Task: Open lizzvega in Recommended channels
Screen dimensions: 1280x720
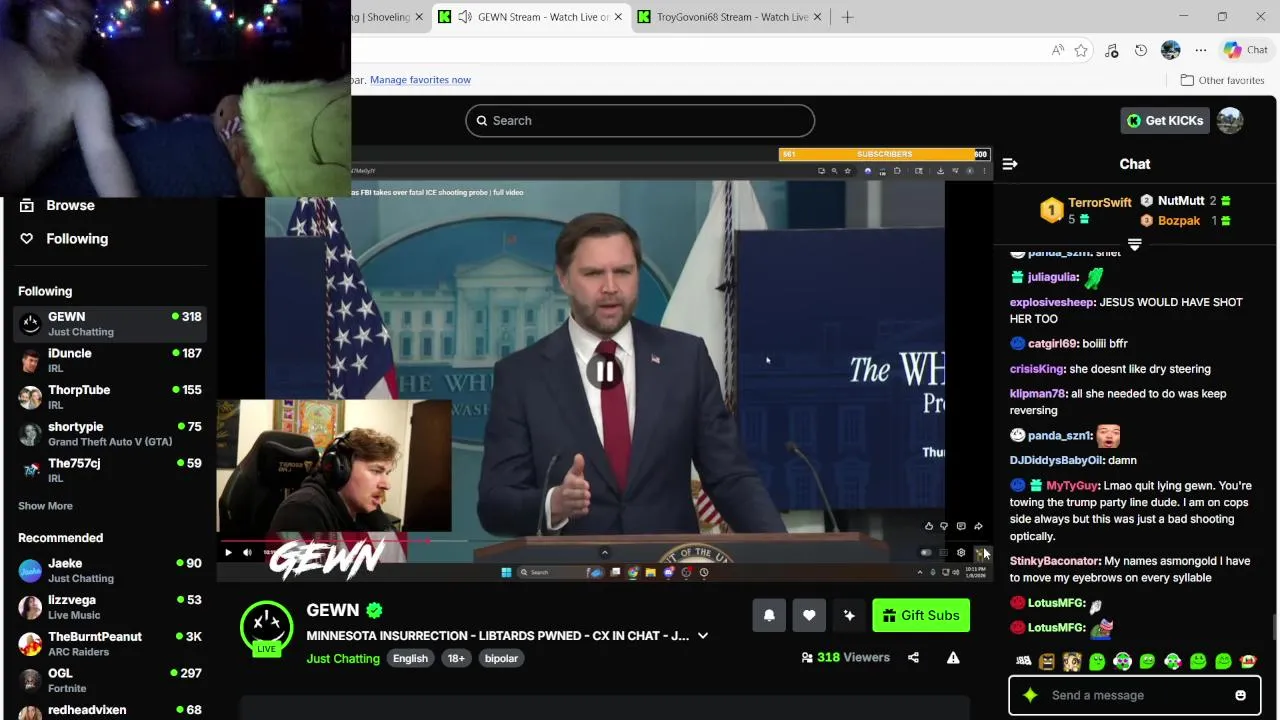Action: click(x=110, y=607)
